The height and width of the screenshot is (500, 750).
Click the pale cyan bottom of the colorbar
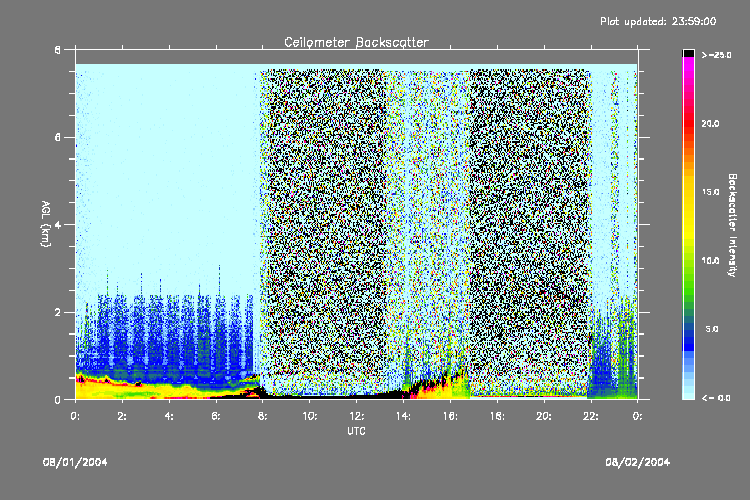[688, 391]
